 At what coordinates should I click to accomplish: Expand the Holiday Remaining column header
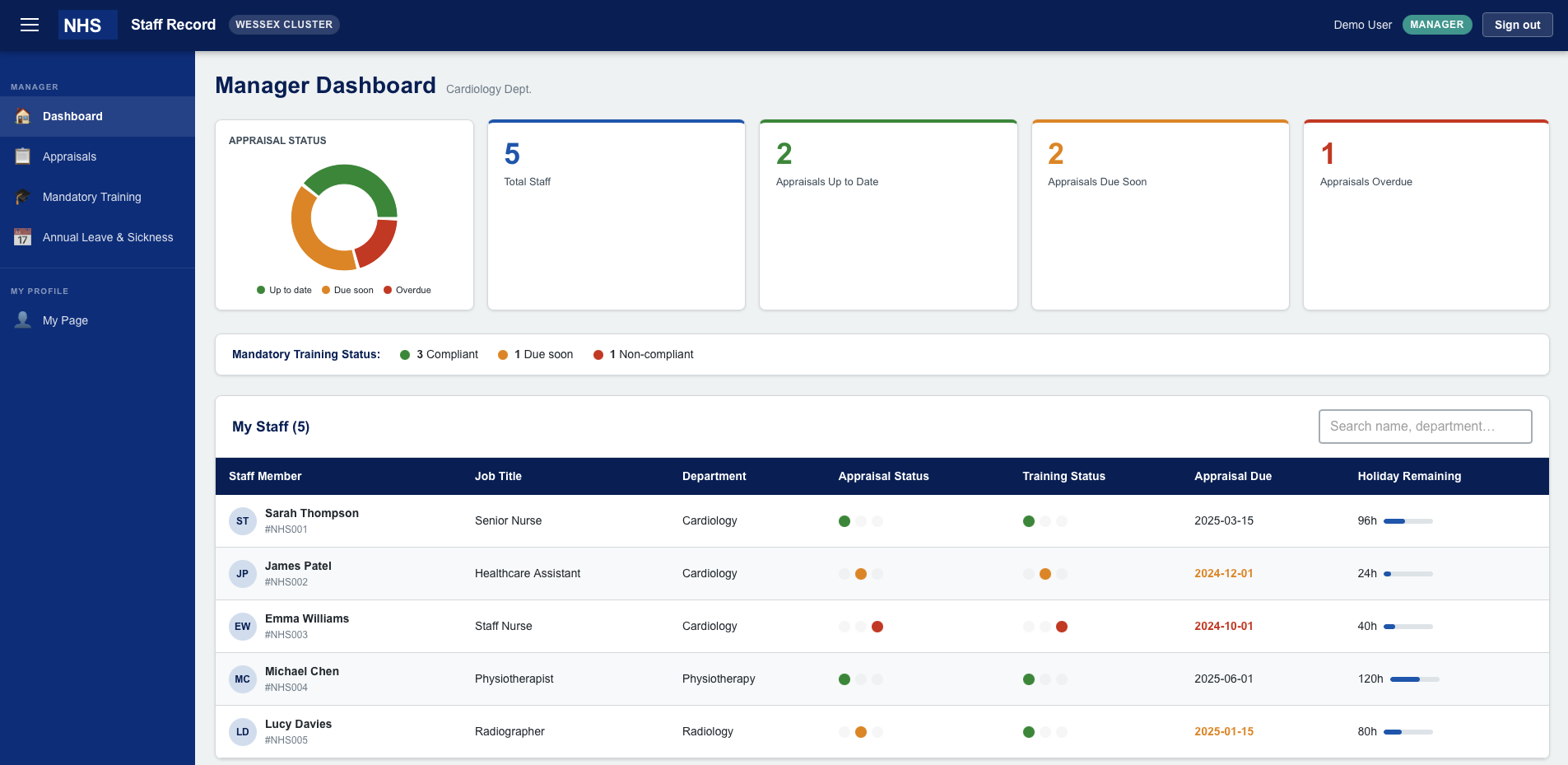pyautogui.click(x=1408, y=476)
